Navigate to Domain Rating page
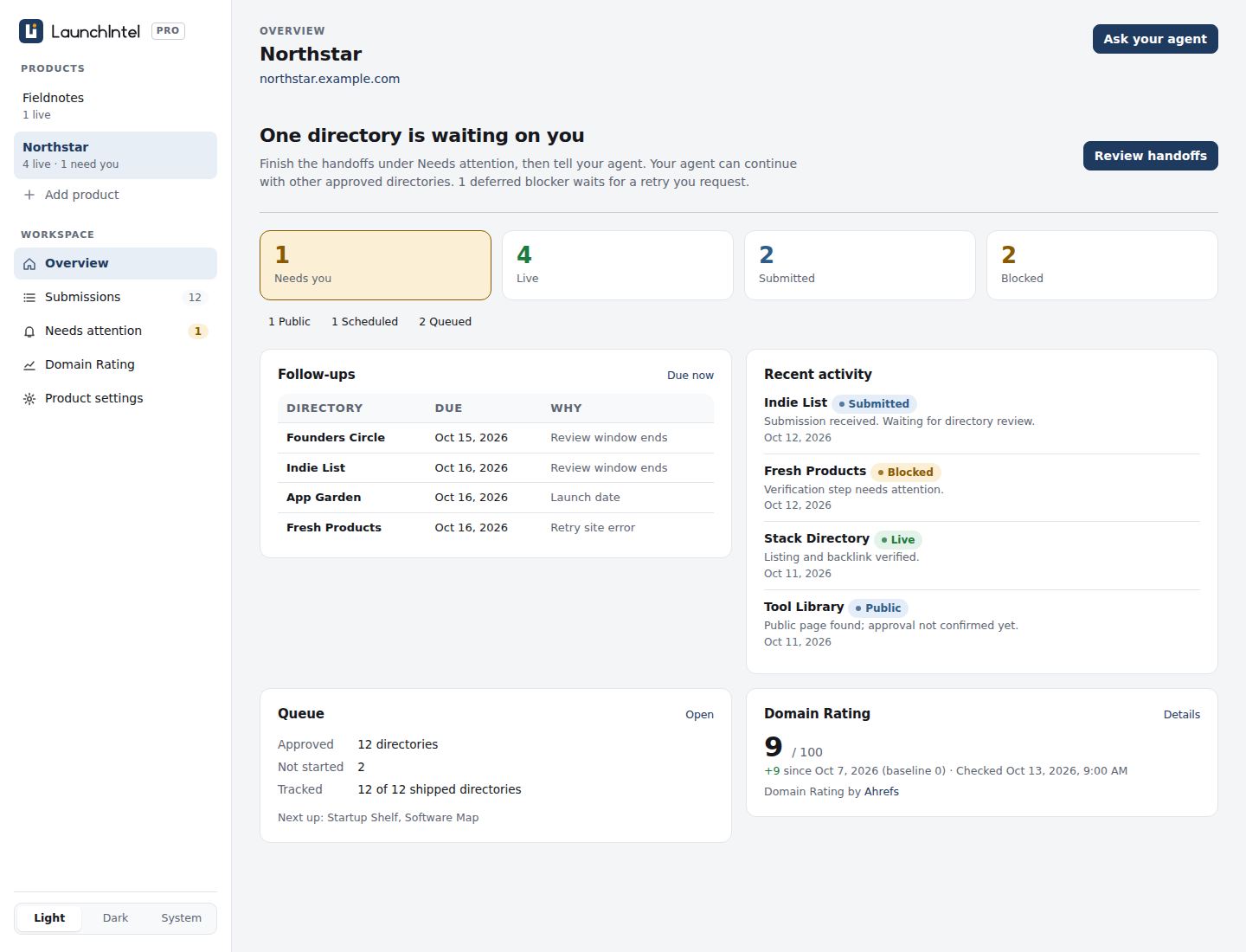This screenshot has width=1246, height=952. [x=115, y=365]
